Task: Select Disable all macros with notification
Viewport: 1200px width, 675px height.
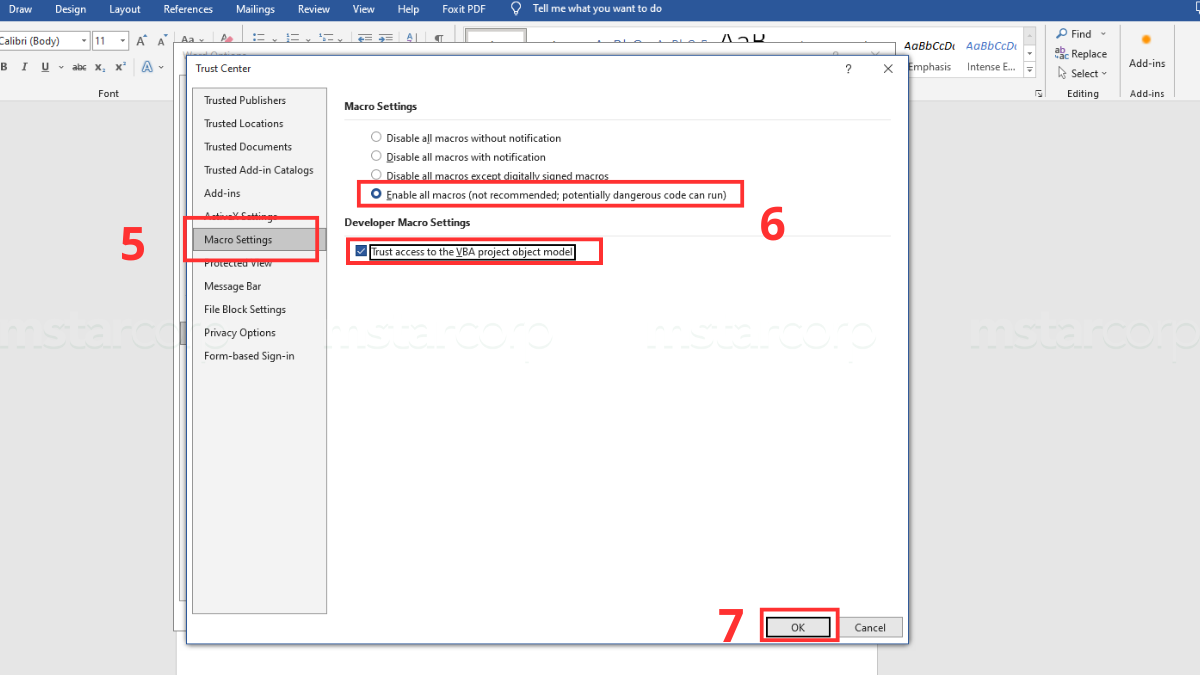Action: 376,157
